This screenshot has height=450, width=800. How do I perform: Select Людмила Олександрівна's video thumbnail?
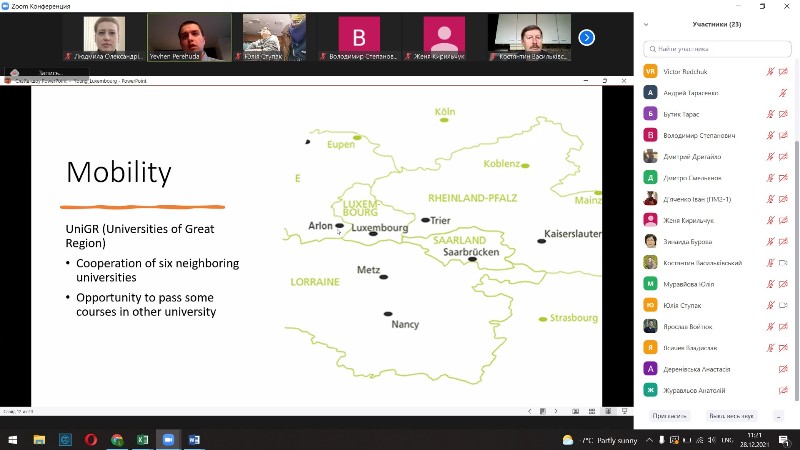(104, 38)
